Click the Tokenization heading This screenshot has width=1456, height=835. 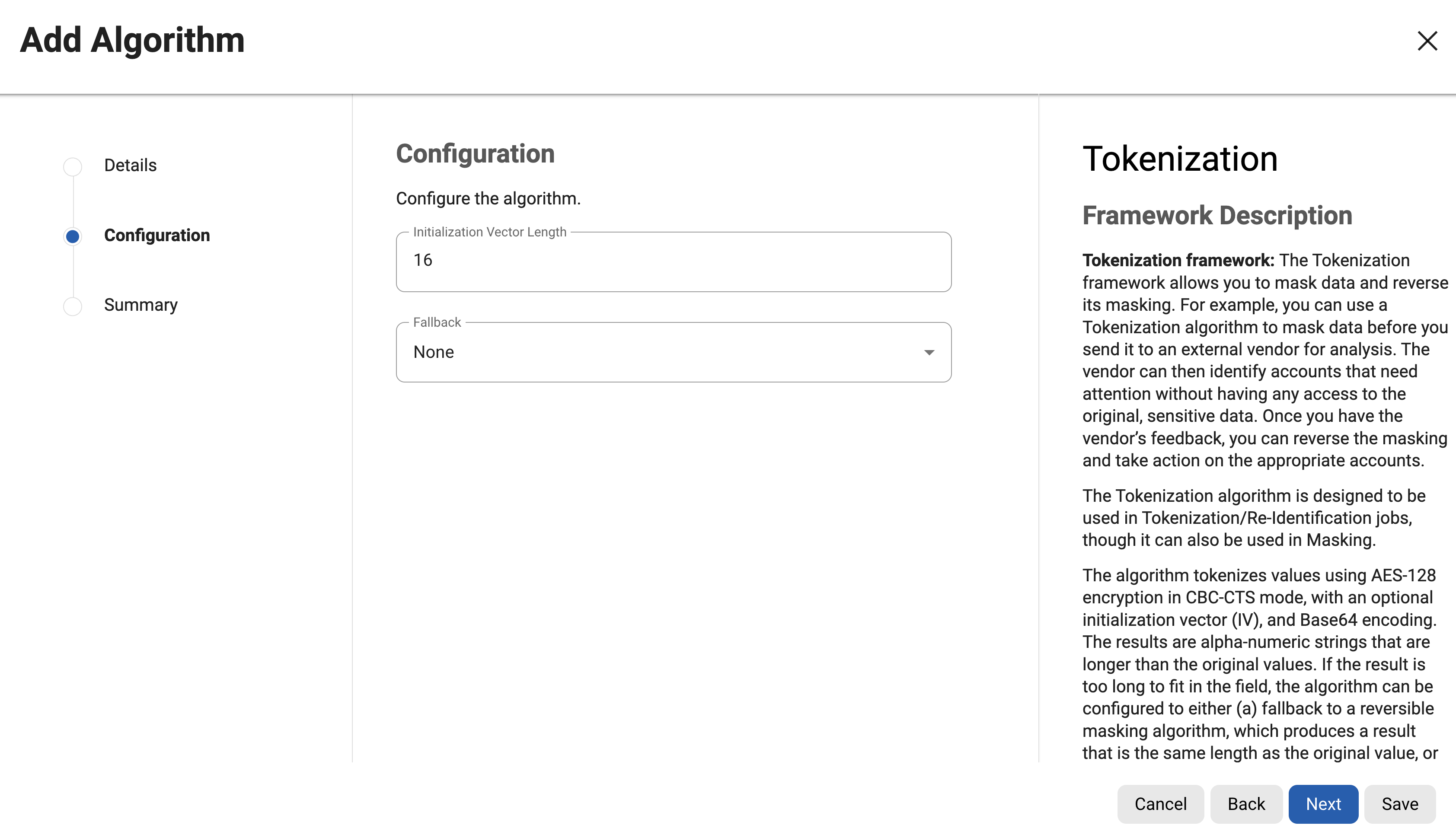[1180, 158]
